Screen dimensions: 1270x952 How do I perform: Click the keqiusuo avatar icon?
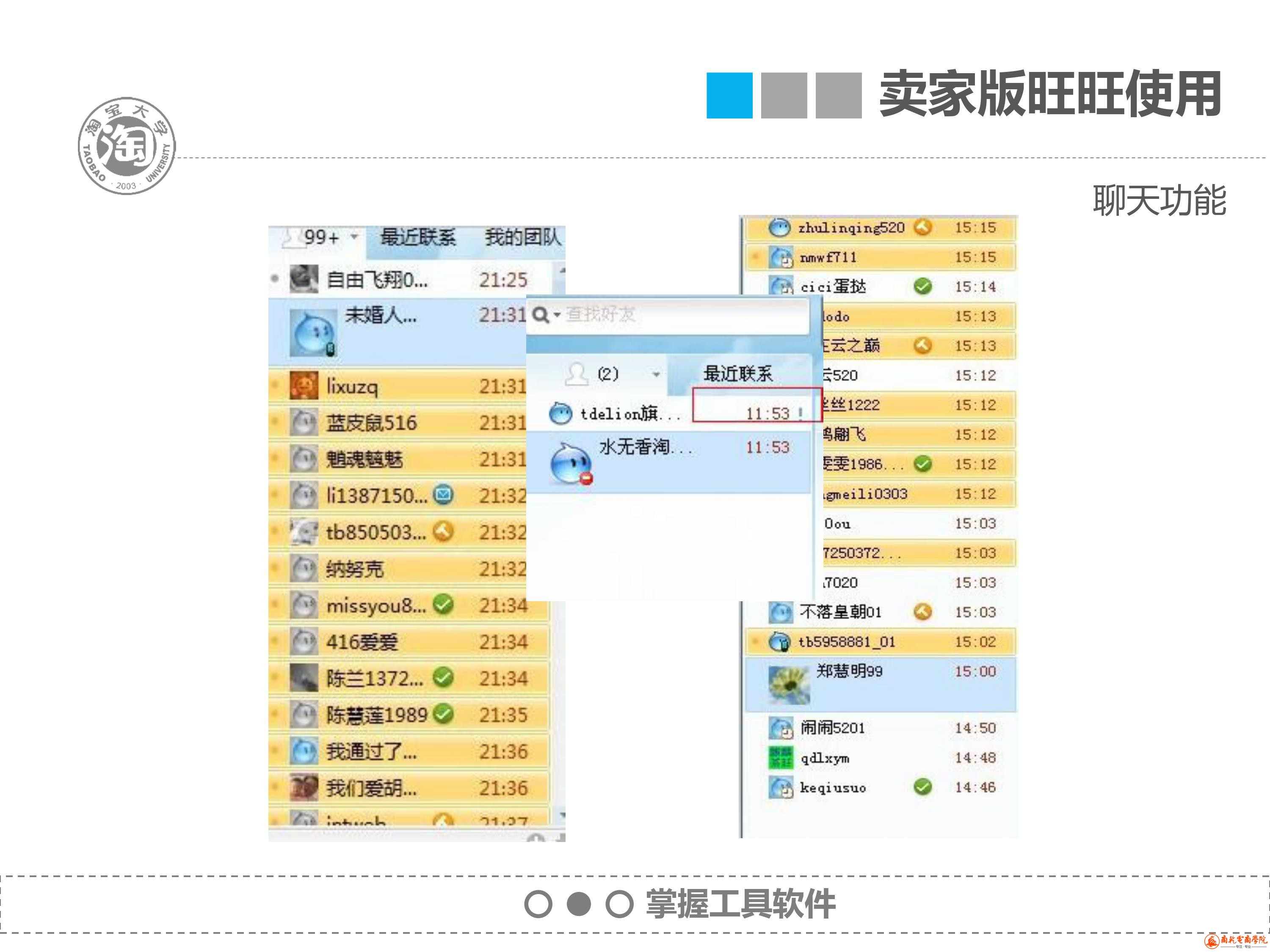[x=781, y=787]
